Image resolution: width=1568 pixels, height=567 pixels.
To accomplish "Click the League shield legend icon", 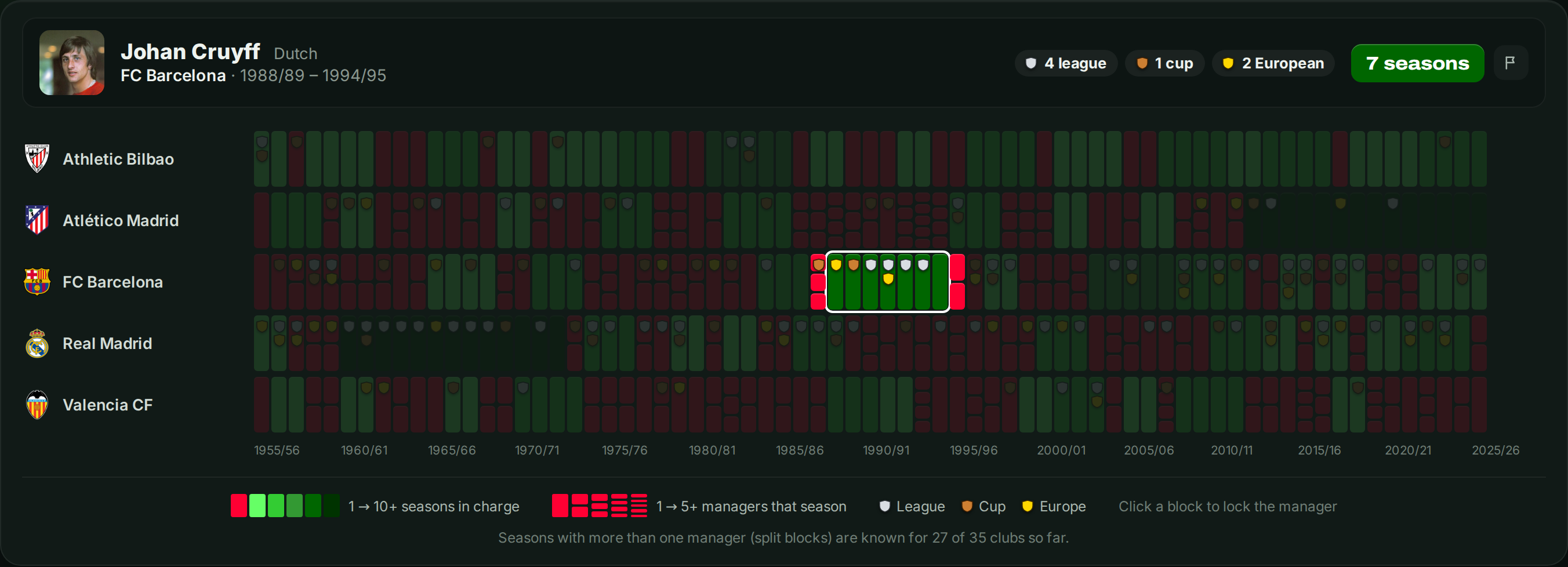I will (x=884, y=506).
